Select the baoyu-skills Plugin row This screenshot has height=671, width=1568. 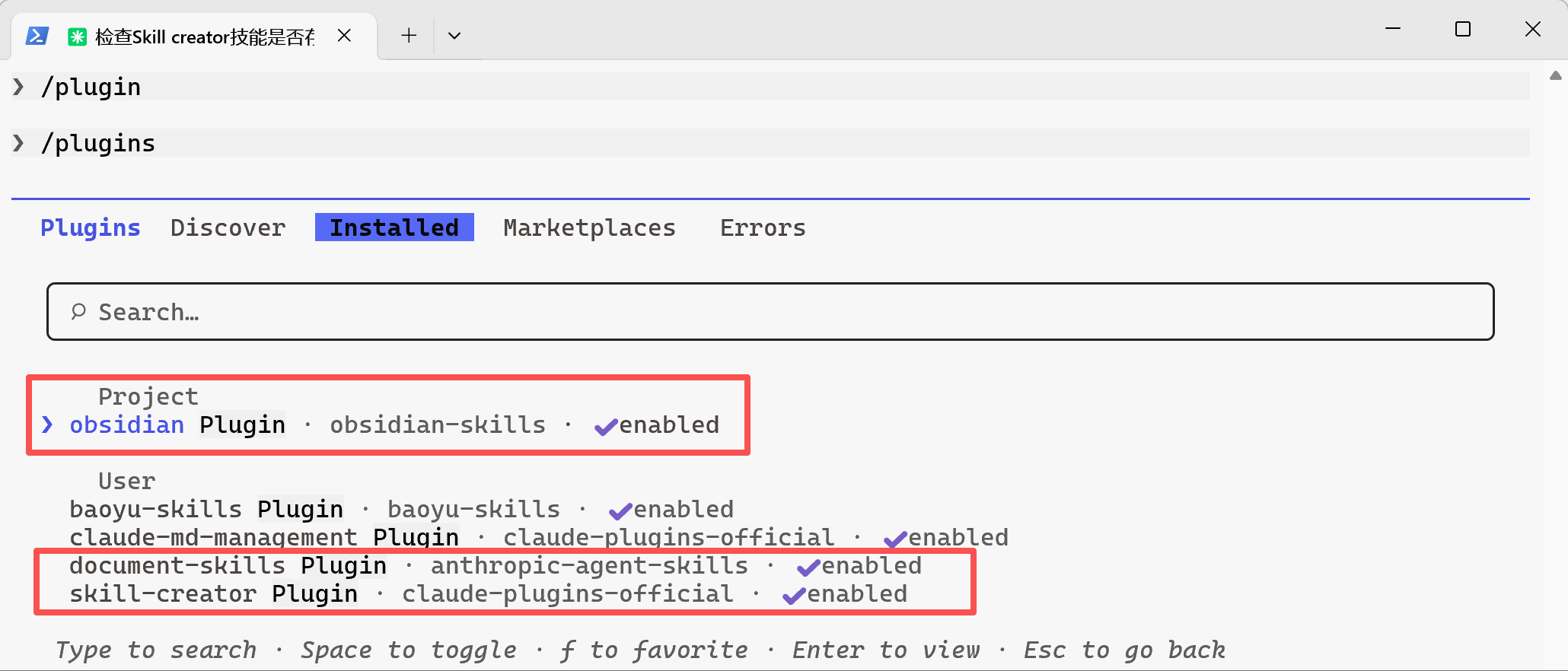402,509
